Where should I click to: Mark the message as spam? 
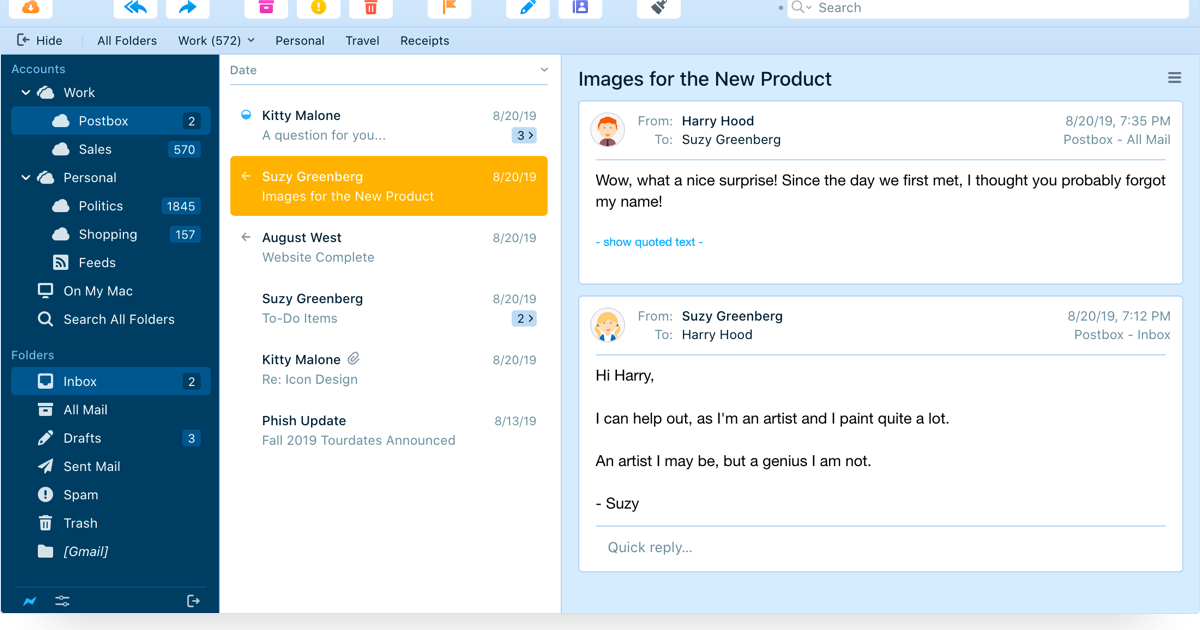(x=320, y=9)
